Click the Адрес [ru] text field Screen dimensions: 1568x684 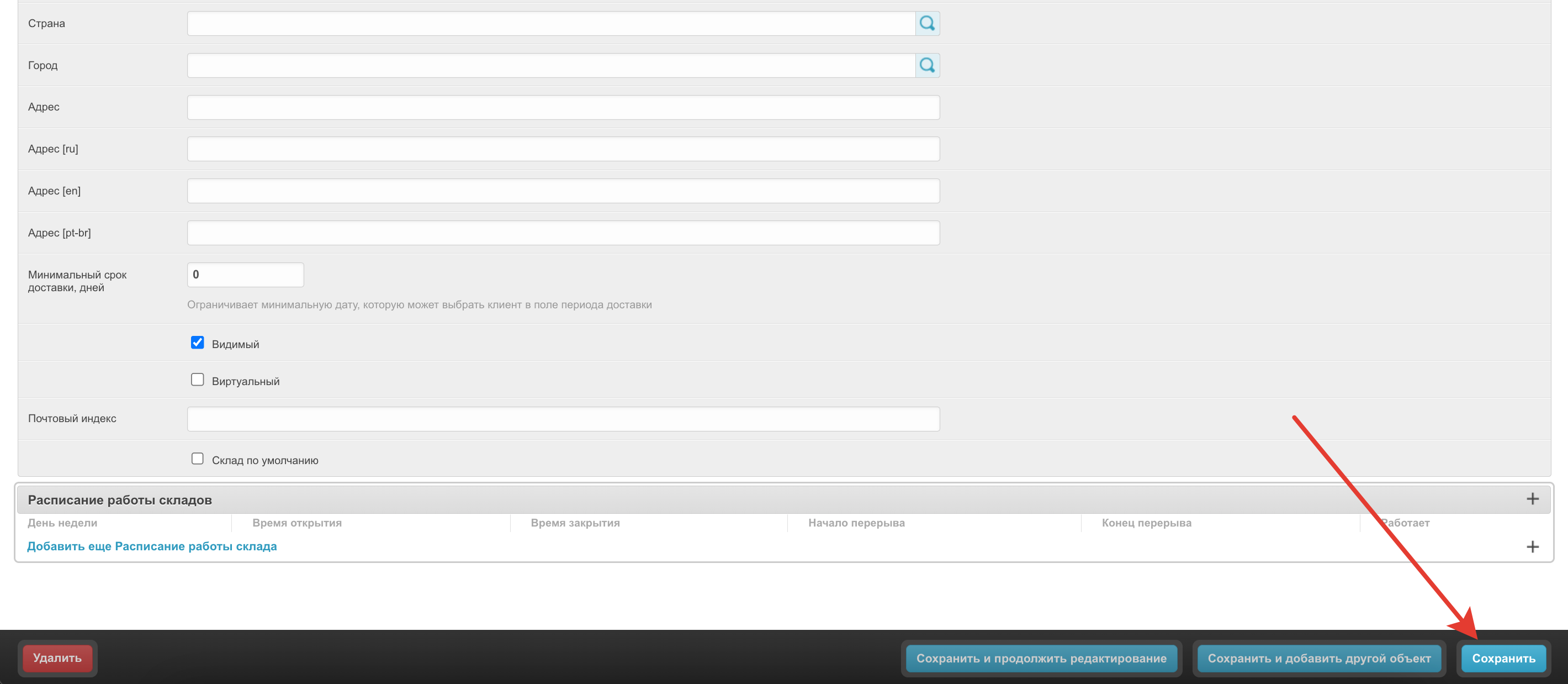563,149
